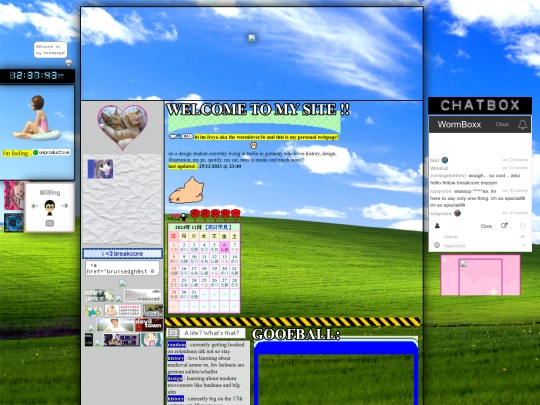The image size is (540, 405).
Task: Click the notification bell in the WormBoxx header
Action: [x=522, y=124]
